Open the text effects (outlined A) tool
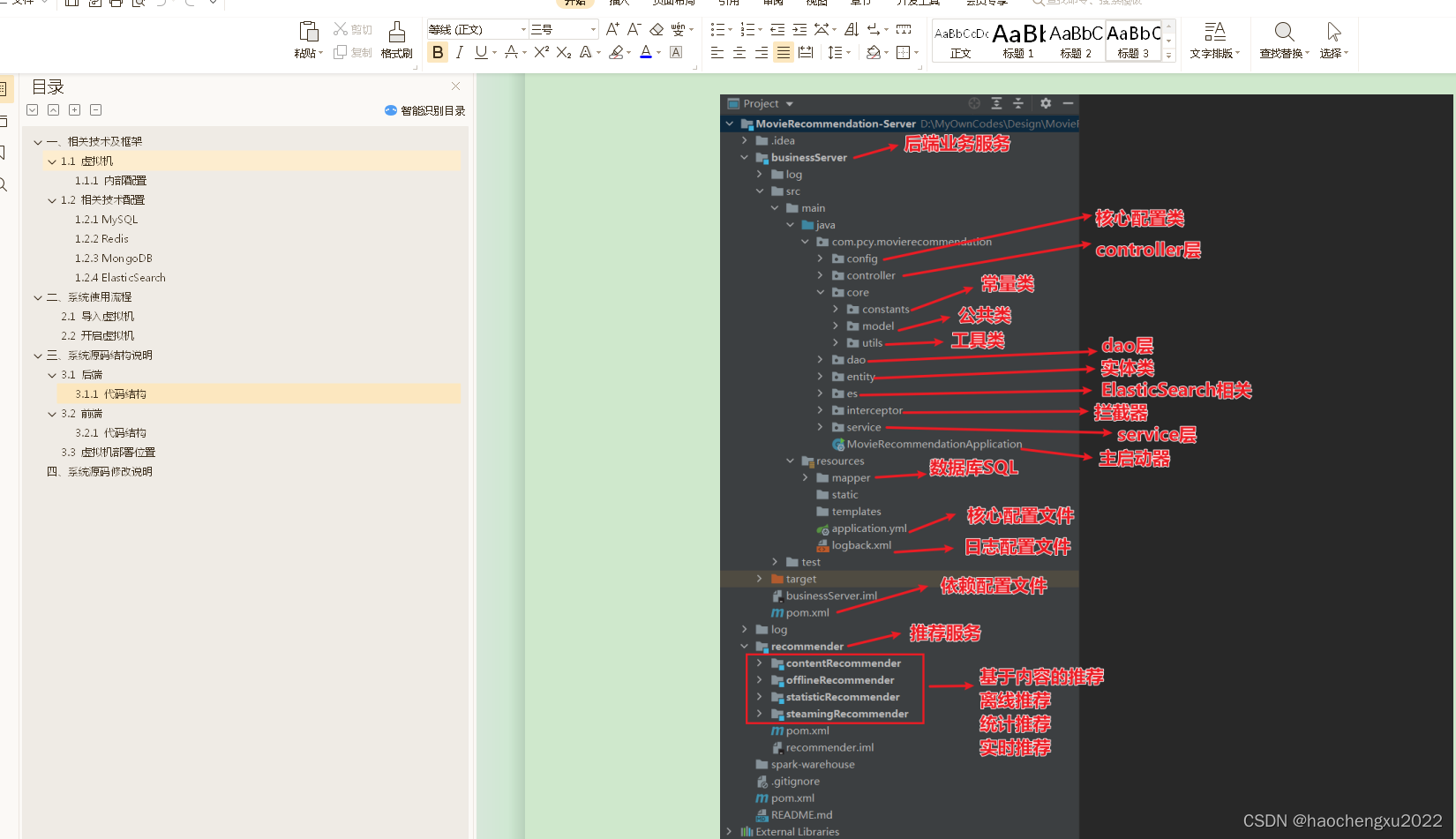The width and height of the screenshot is (1456, 839). (x=586, y=53)
